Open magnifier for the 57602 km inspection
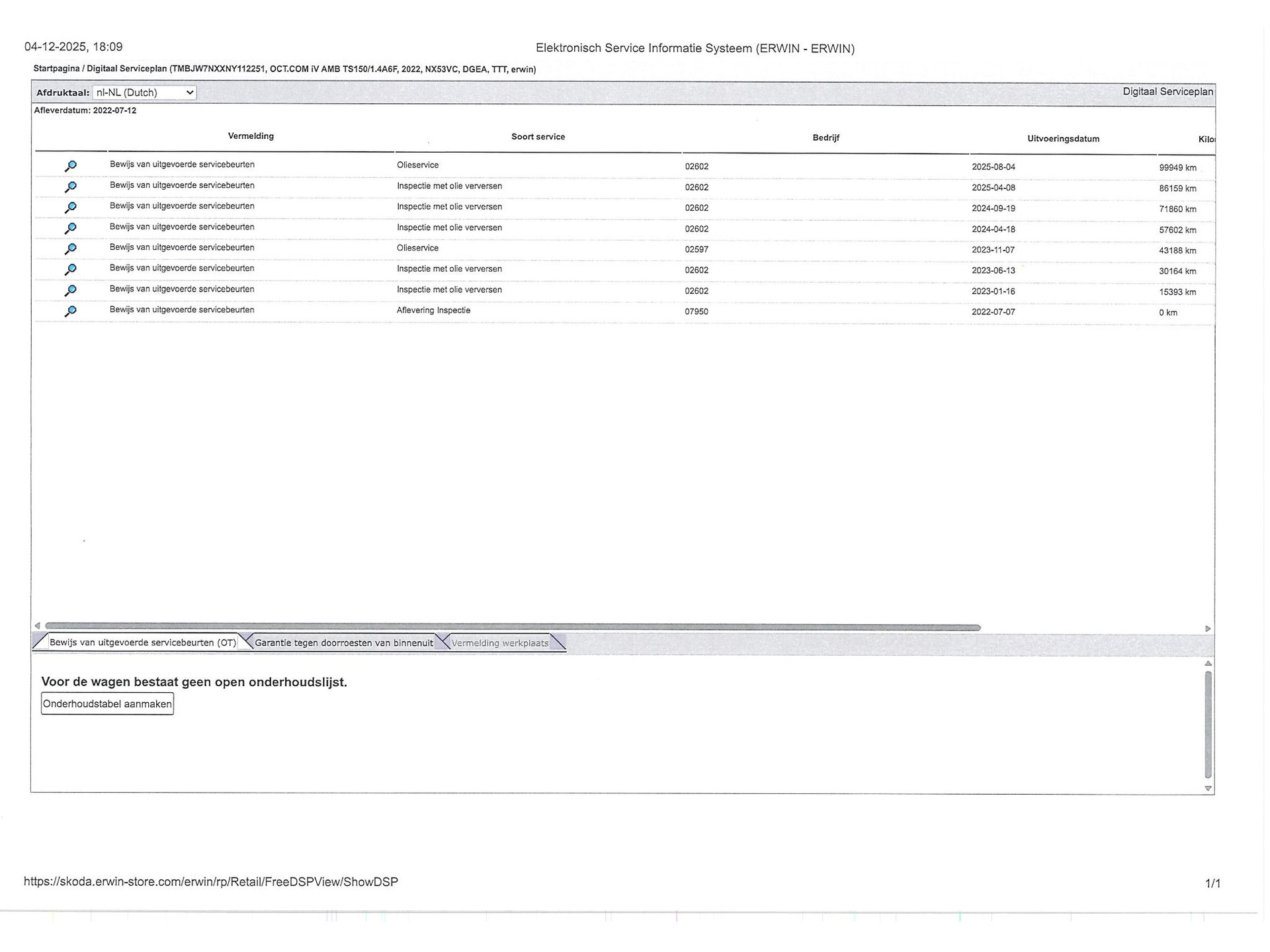The height and width of the screenshot is (952, 1270). pos(71,228)
